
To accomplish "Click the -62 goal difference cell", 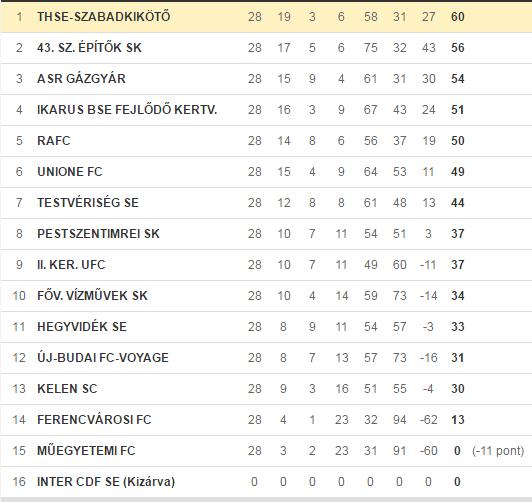I will coord(428,420).
